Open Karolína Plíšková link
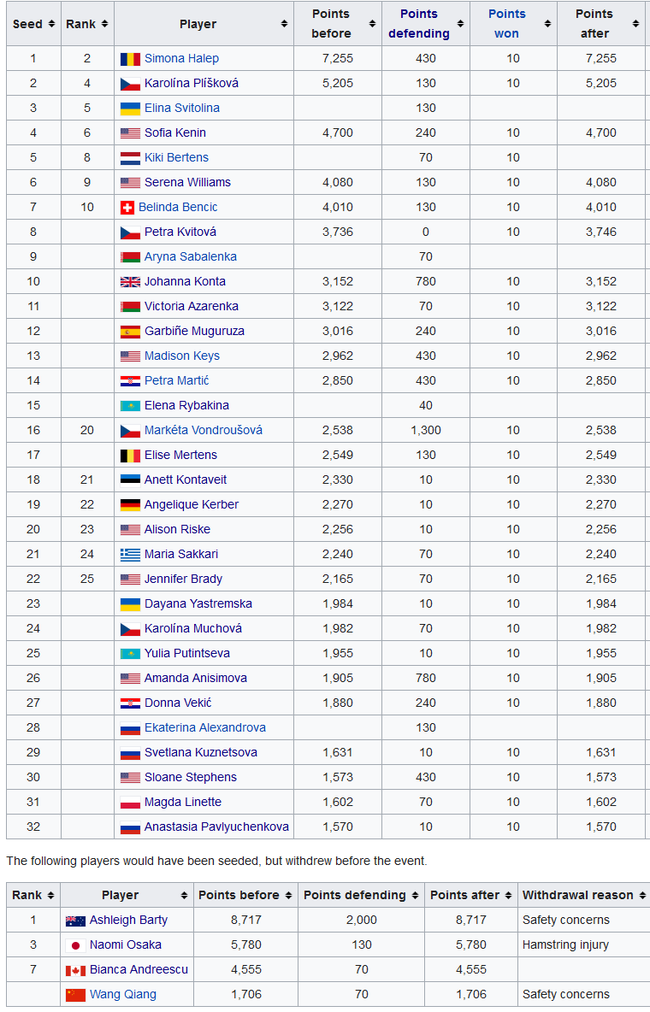Viewport: 650px width, 1012px height. click(x=192, y=83)
